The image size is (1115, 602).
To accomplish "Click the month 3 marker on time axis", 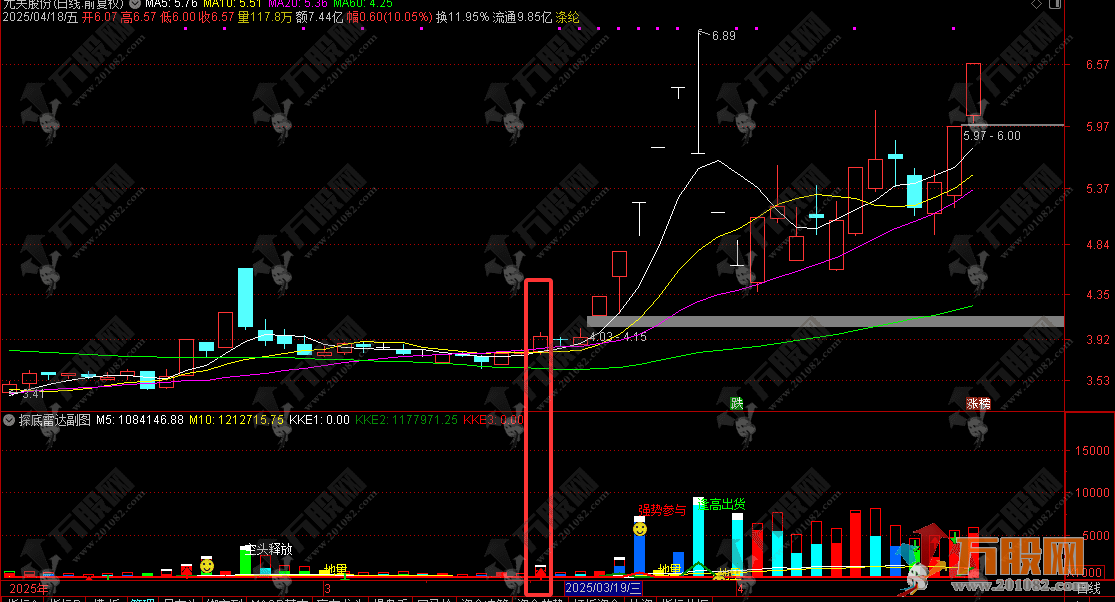I will pos(327,588).
